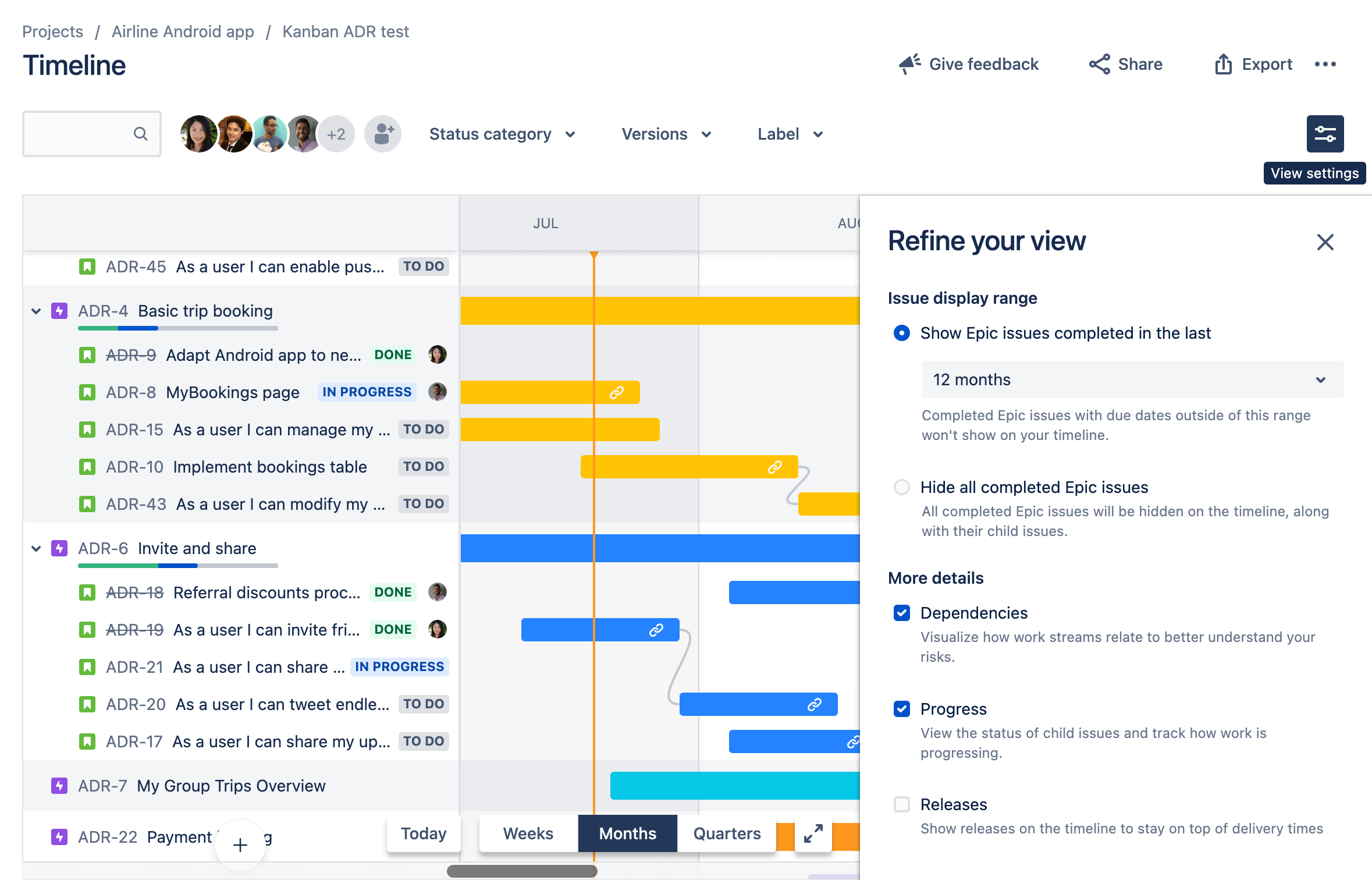Click the Export button in toolbar

(x=1252, y=65)
